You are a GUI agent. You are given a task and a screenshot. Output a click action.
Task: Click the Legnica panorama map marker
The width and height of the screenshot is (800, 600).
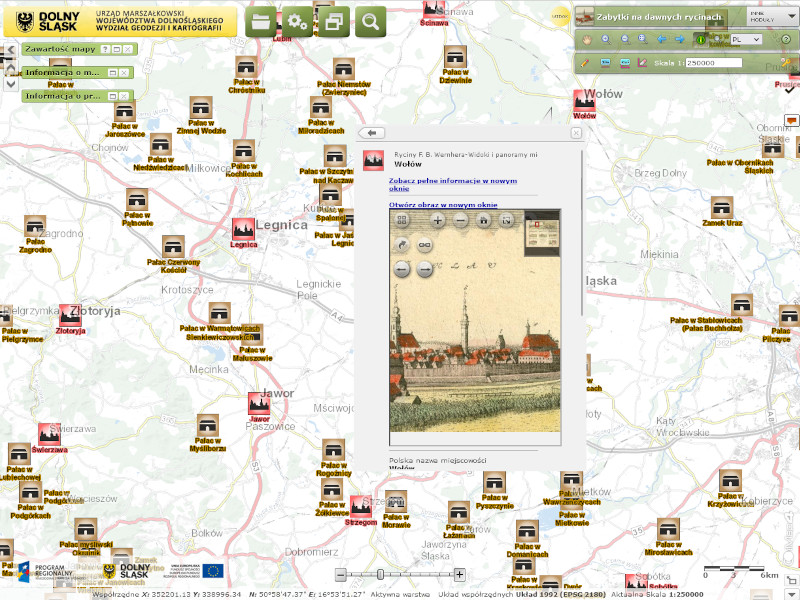(243, 230)
